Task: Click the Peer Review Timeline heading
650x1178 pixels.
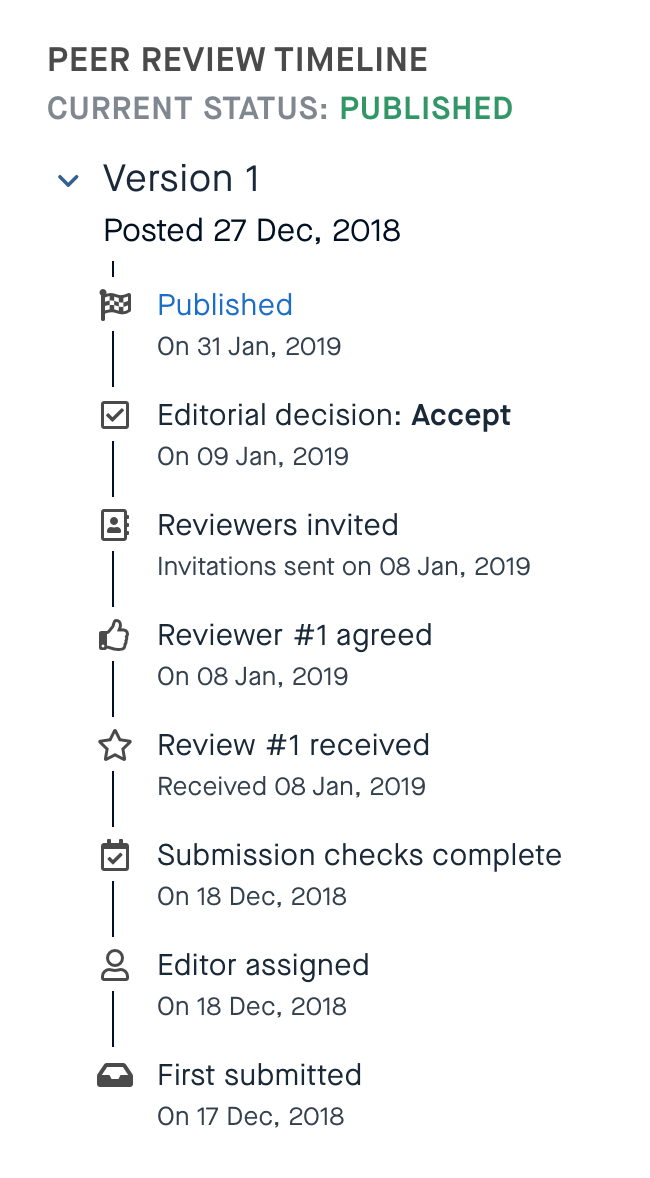Action: pos(238,60)
